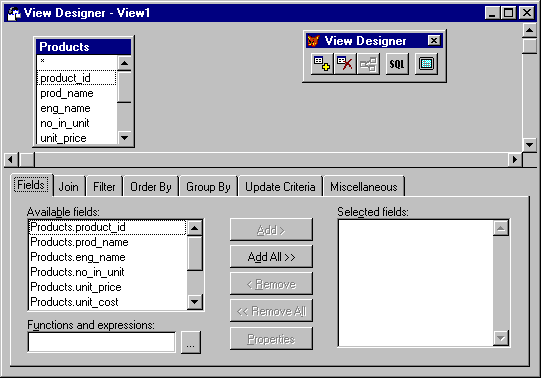Click the Products table scroll-down arrow
Image resolution: width=541 pixels, height=378 pixels.
pos(124,138)
